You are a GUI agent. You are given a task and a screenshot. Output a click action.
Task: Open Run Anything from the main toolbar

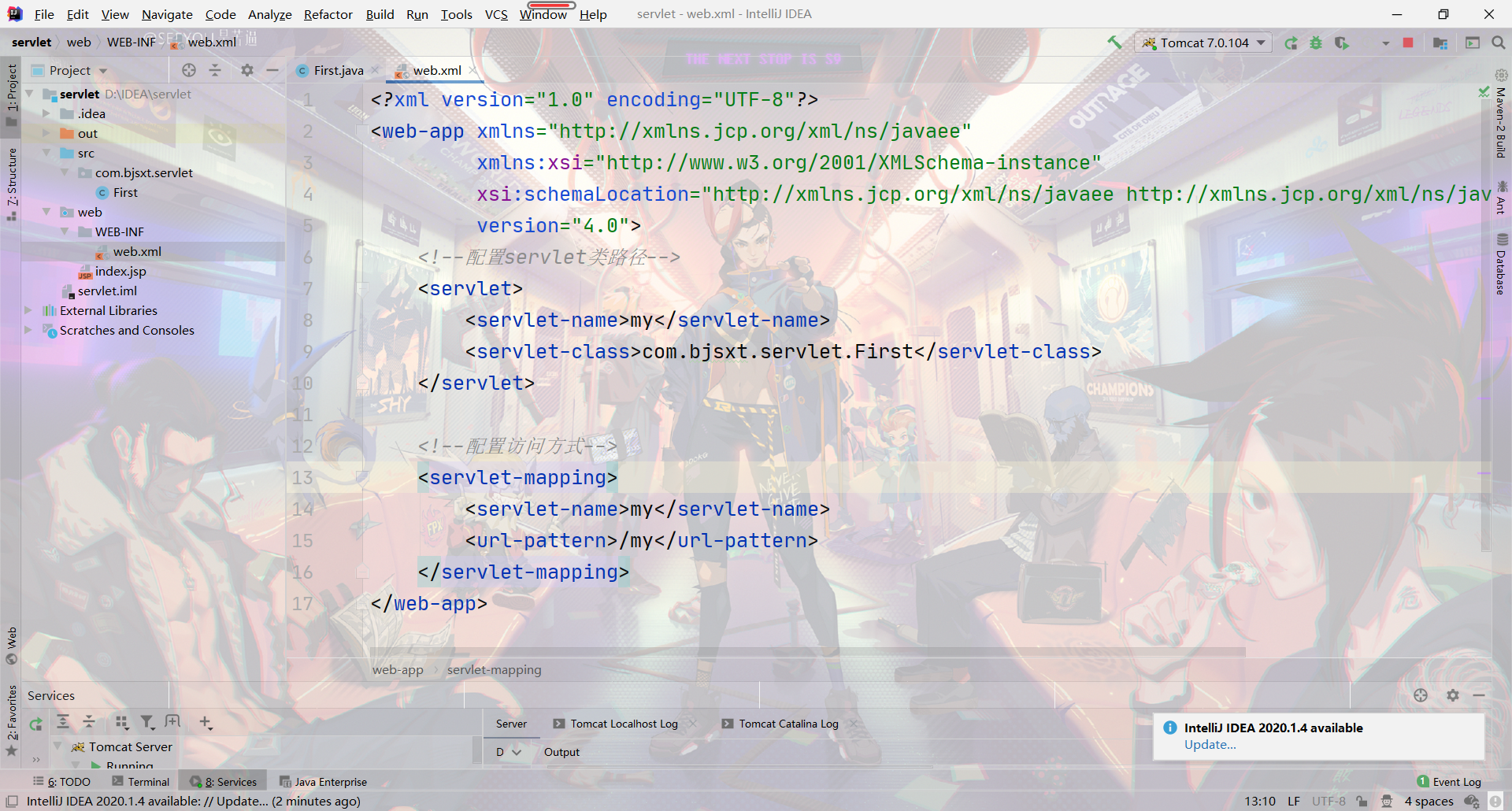pos(1473,43)
